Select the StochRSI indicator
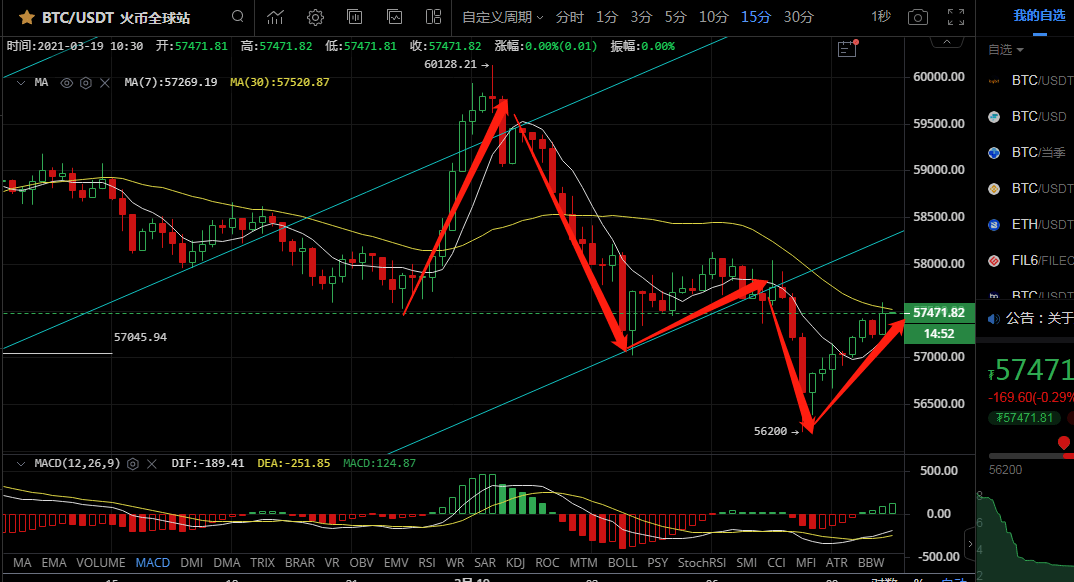This screenshot has height=582, width=1074. pos(702,563)
